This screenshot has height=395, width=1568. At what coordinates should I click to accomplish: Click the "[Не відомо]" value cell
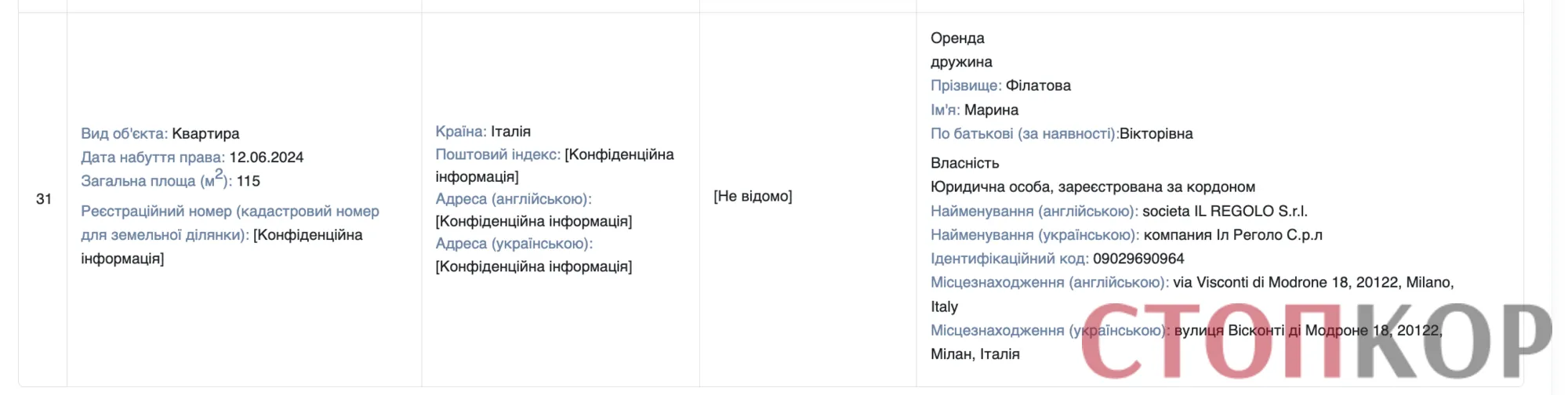[x=753, y=196]
